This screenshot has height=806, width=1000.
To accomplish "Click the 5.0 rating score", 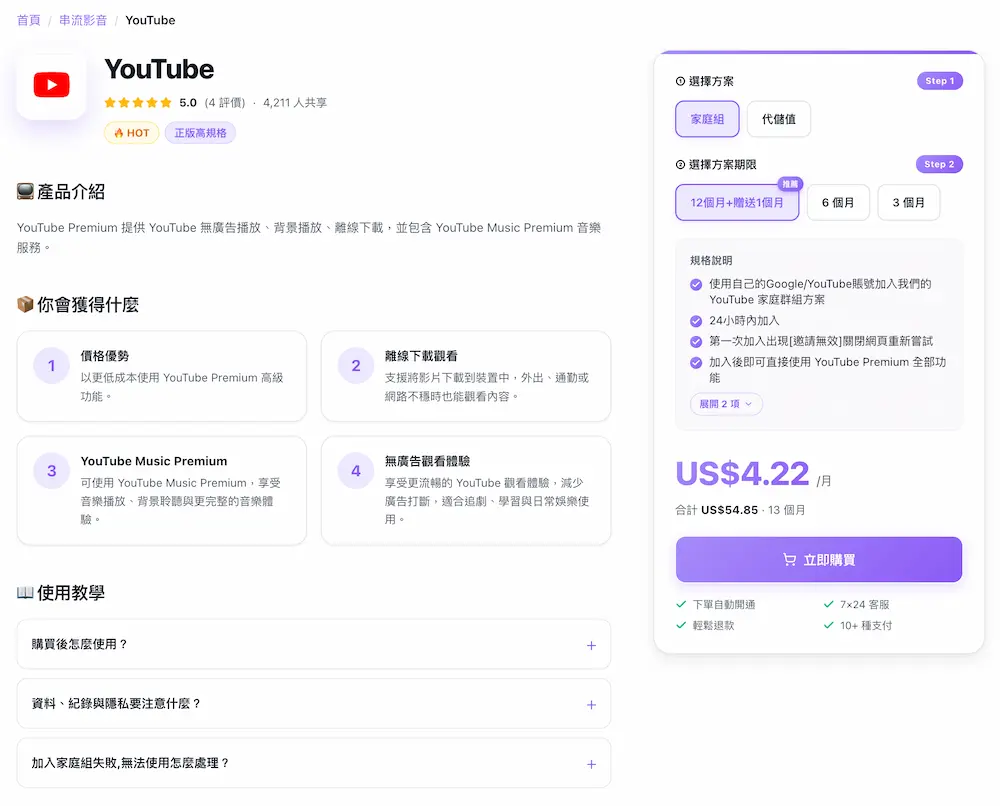I will click(x=188, y=103).
